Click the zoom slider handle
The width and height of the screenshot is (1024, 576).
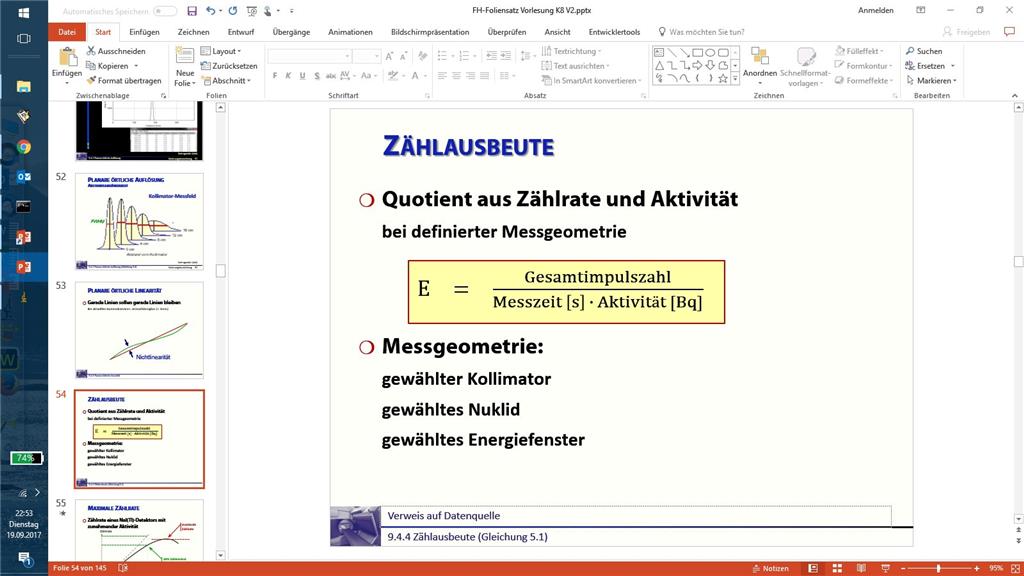[938, 568]
